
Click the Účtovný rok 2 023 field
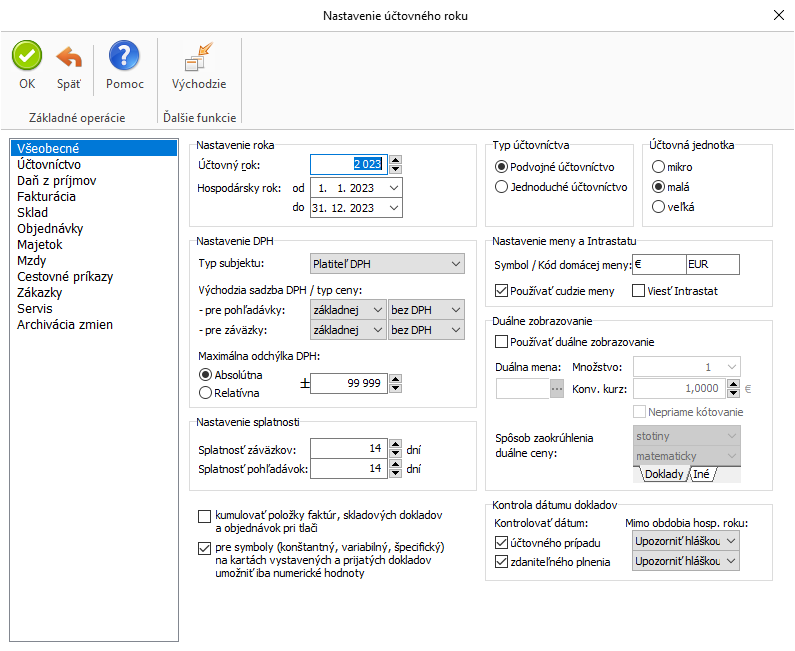click(349, 164)
